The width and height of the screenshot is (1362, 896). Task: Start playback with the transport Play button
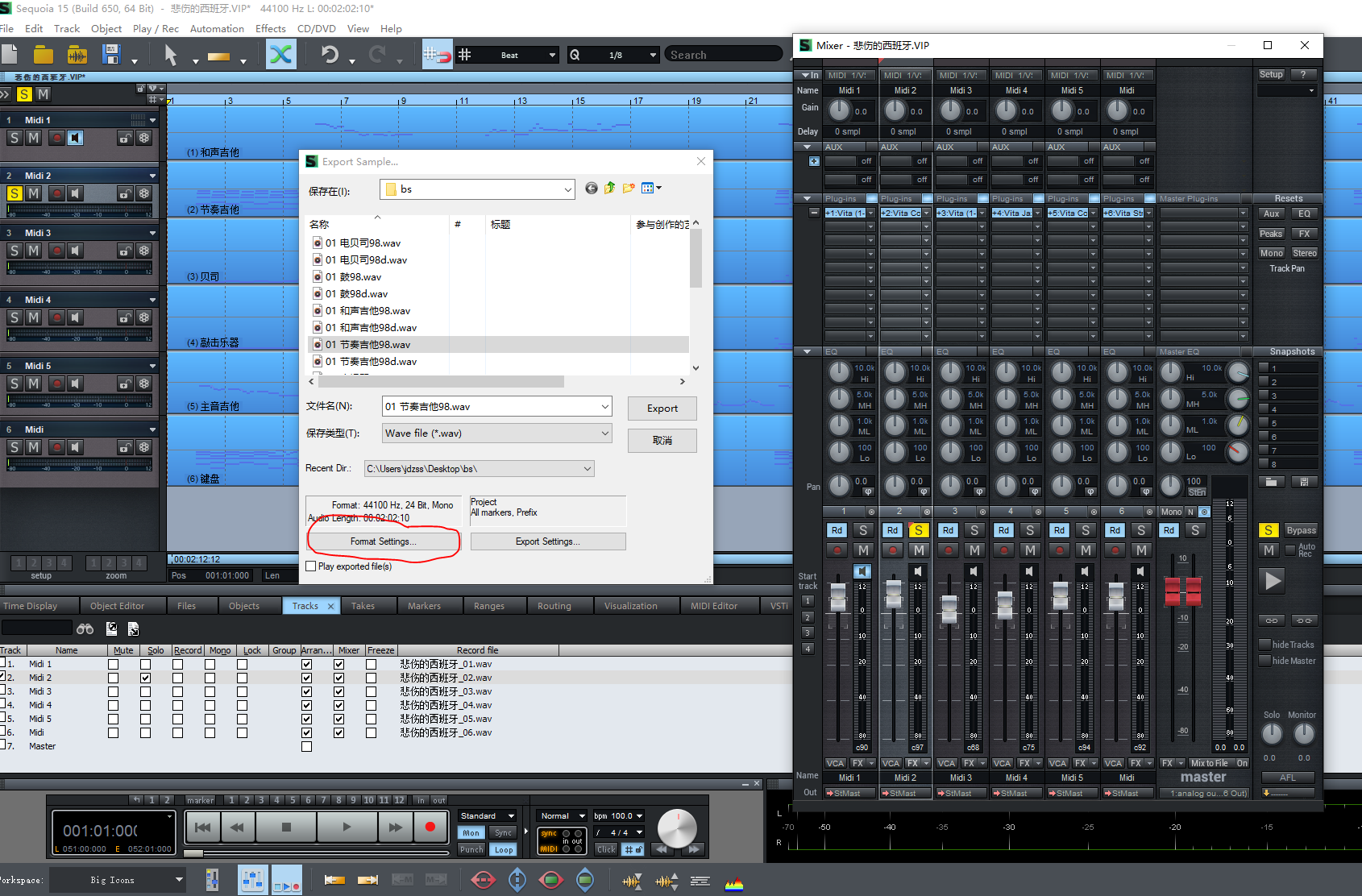[347, 827]
